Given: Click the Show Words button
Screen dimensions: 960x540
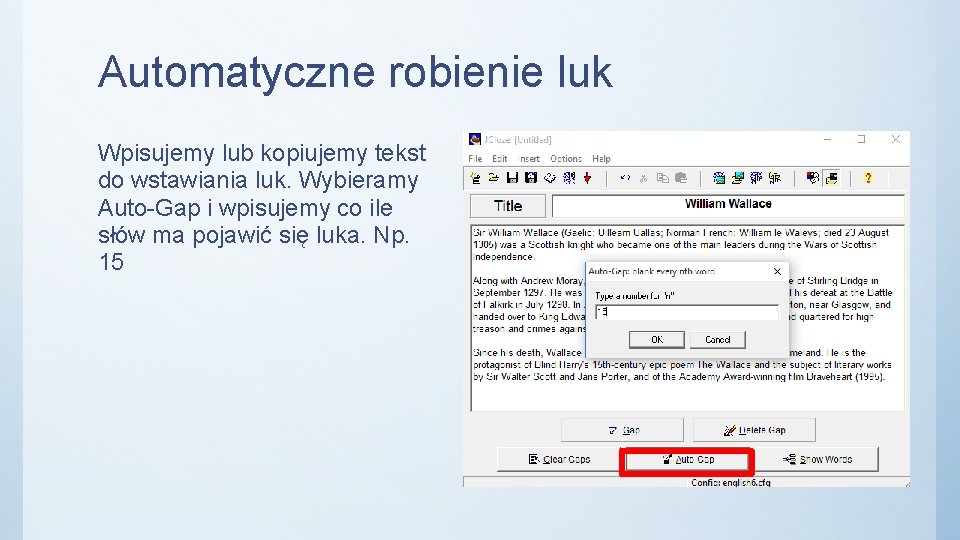Looking at the screenshot, I should pos(817,459).
